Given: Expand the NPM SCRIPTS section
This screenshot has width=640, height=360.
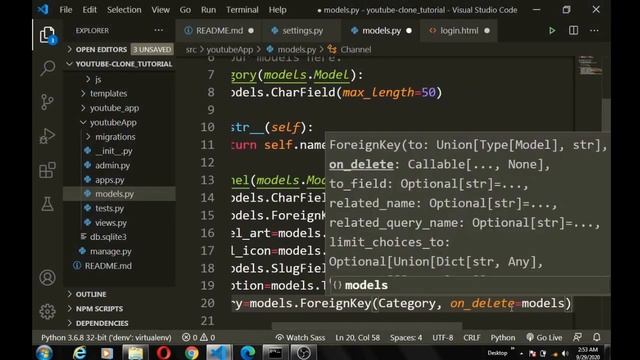Looking at the screenshot, I should click(x=99, y=309).
